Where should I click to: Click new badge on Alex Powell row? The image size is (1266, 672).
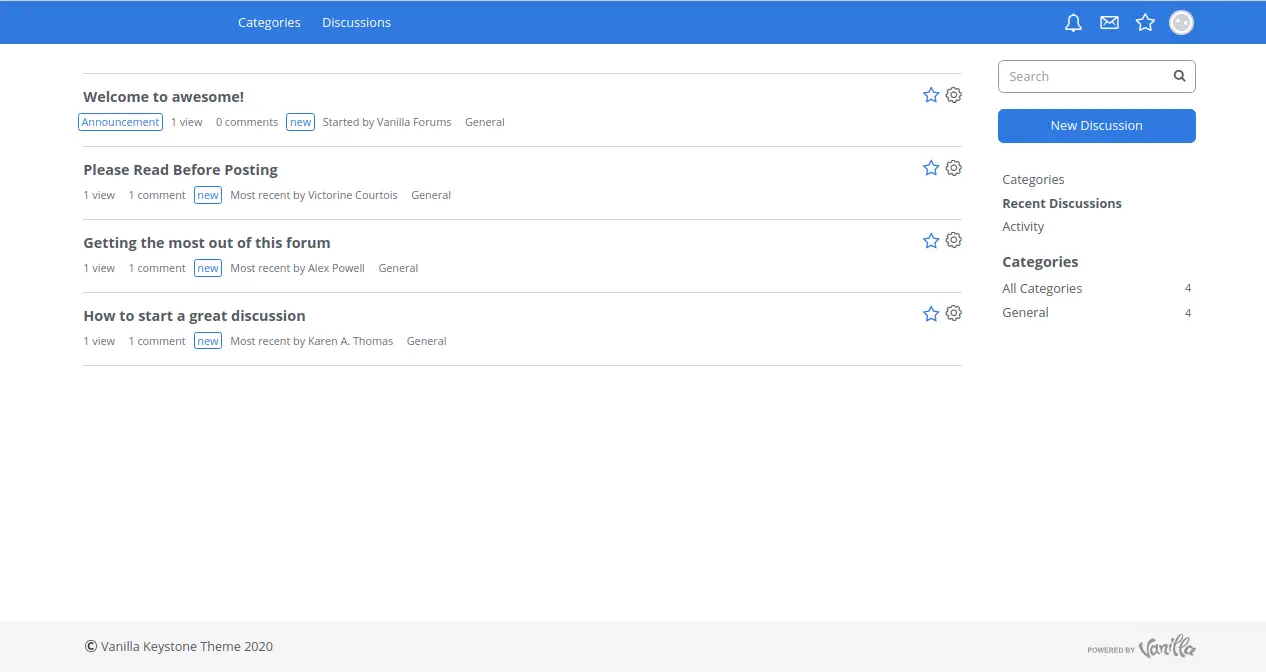(x=208, y=268)
